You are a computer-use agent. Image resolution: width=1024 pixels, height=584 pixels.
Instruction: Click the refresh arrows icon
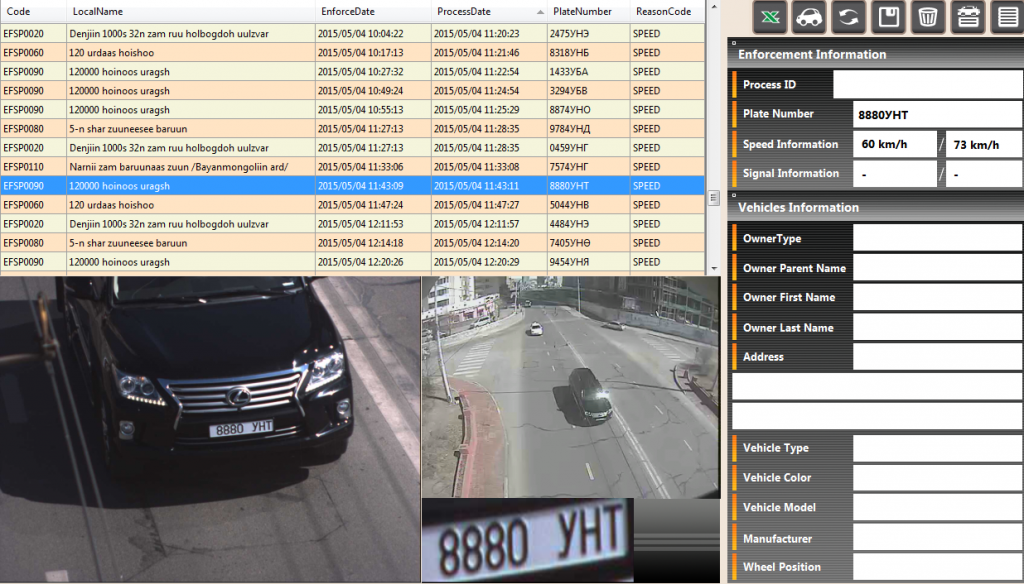848,17
